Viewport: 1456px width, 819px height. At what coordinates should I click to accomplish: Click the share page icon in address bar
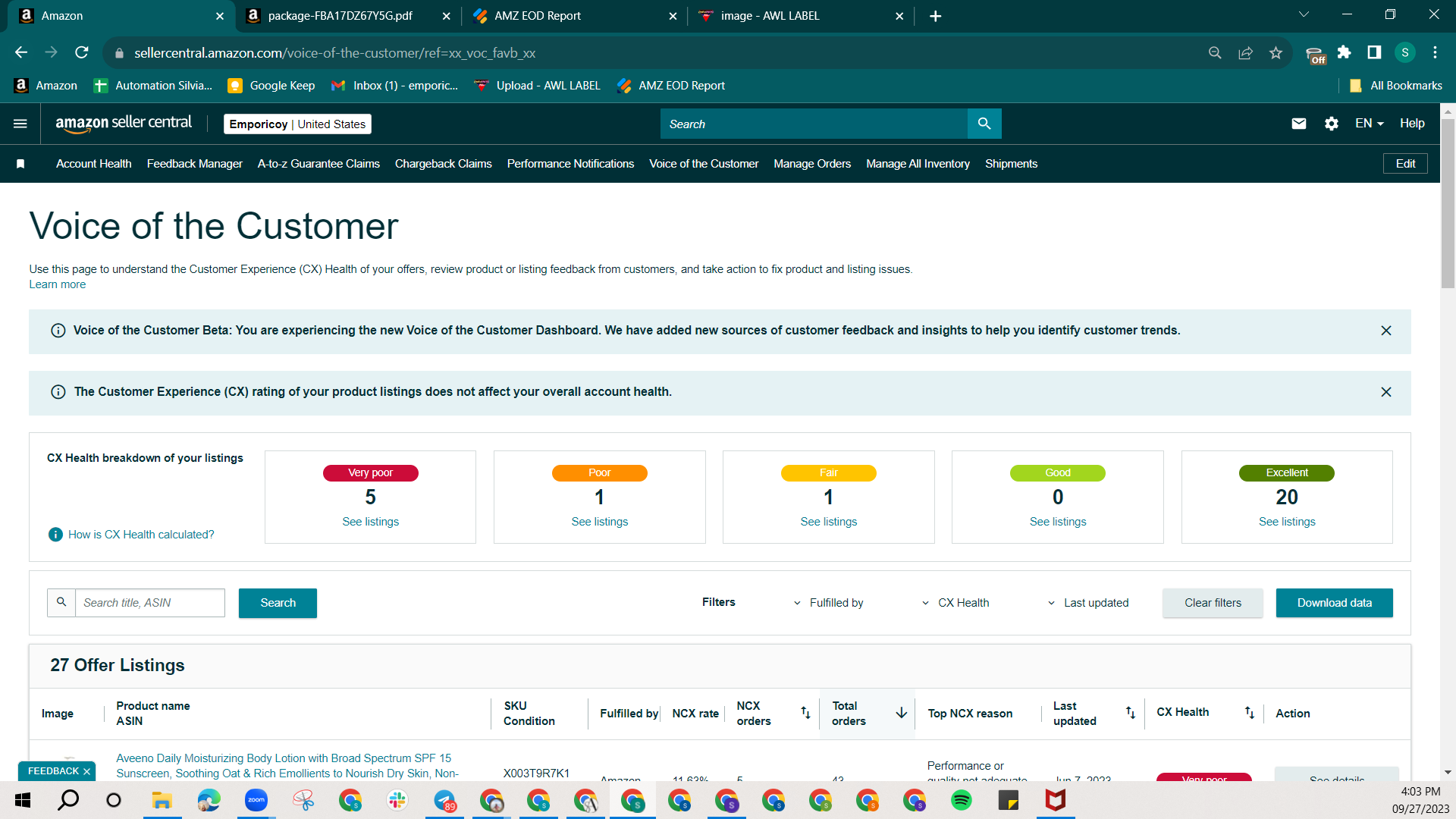click(x=1245, y=52)
